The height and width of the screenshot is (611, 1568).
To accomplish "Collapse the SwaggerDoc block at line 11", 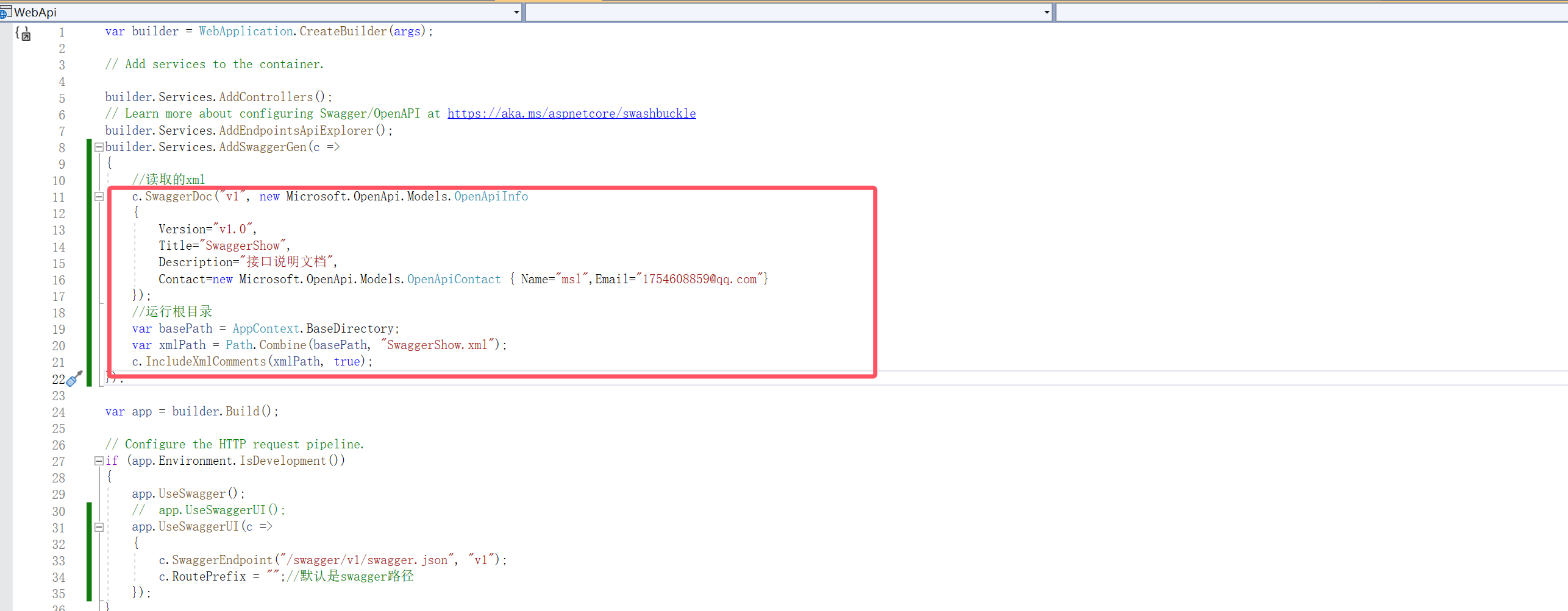I will [99, 196].
